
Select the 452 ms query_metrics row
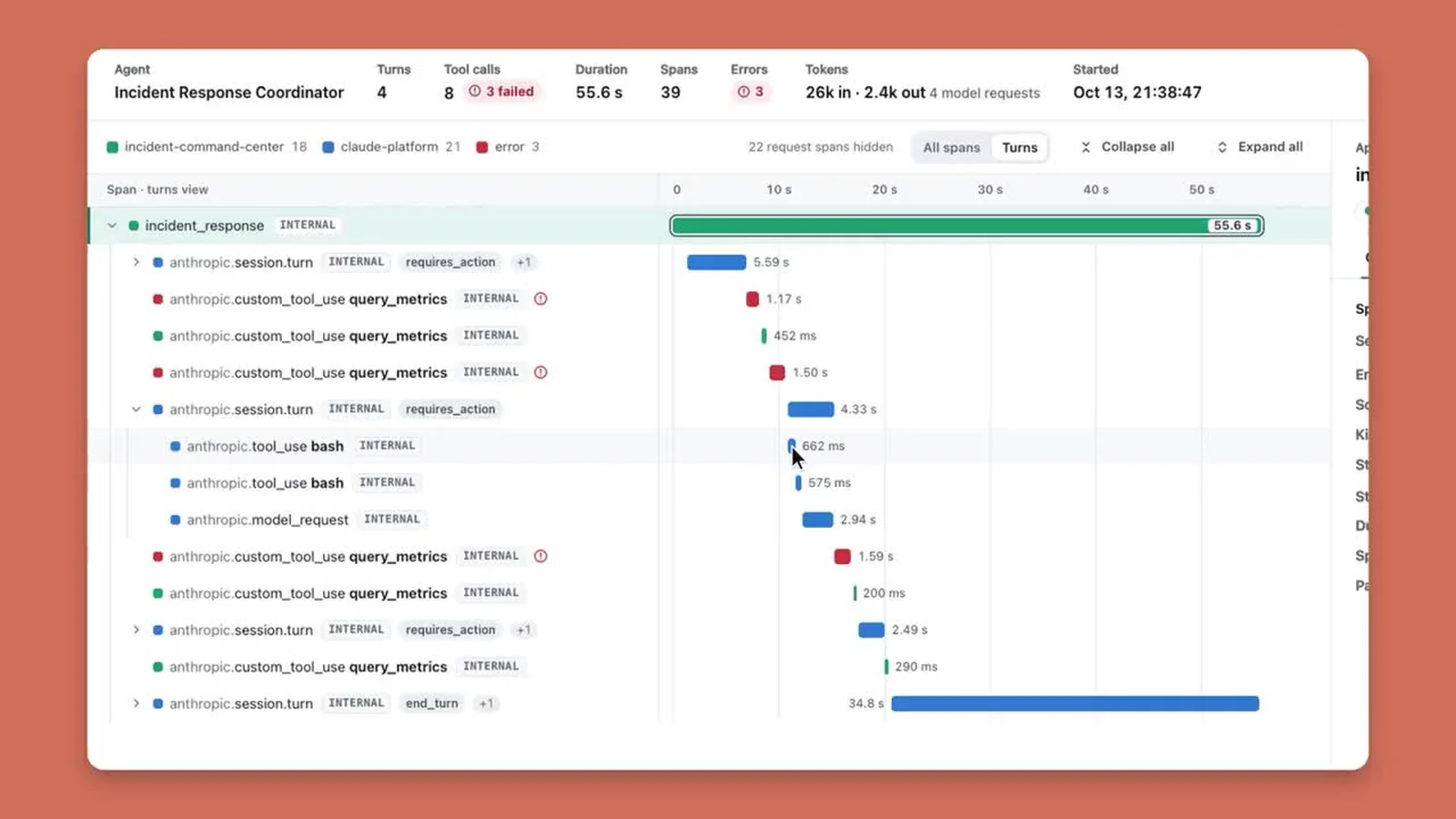(x=709, y=336)
